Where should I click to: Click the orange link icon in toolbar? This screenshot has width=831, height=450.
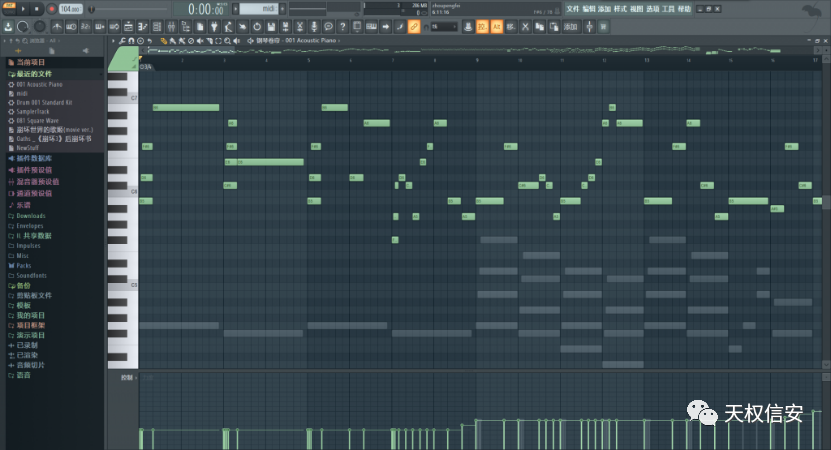click(414, 26)
